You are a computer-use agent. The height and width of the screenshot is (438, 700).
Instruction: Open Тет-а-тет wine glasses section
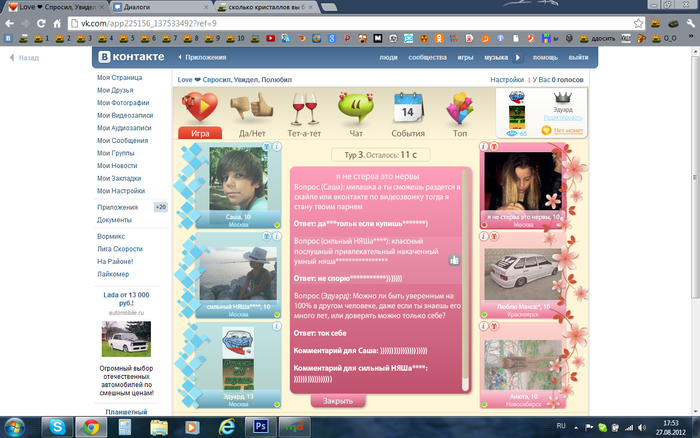tap(304, 107)
